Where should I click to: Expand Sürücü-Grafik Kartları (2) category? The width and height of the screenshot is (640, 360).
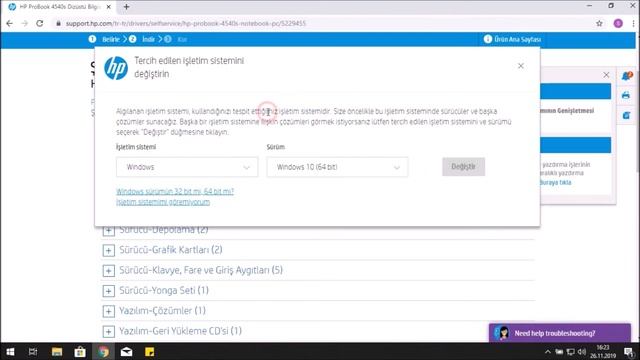[109, 250]
